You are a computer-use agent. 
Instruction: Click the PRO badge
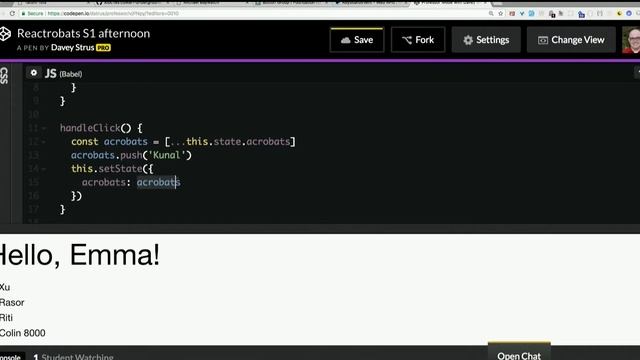tap(103, 48)
